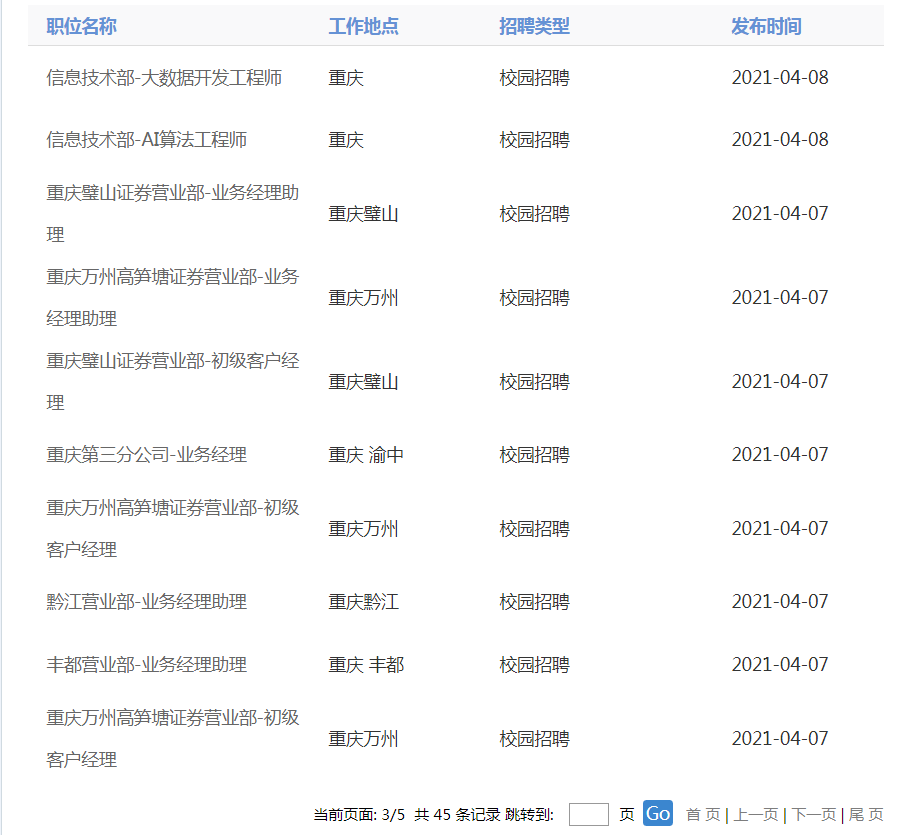
Task: Select location 重庆 丰都 cell
Action: (x=366, y=664)
